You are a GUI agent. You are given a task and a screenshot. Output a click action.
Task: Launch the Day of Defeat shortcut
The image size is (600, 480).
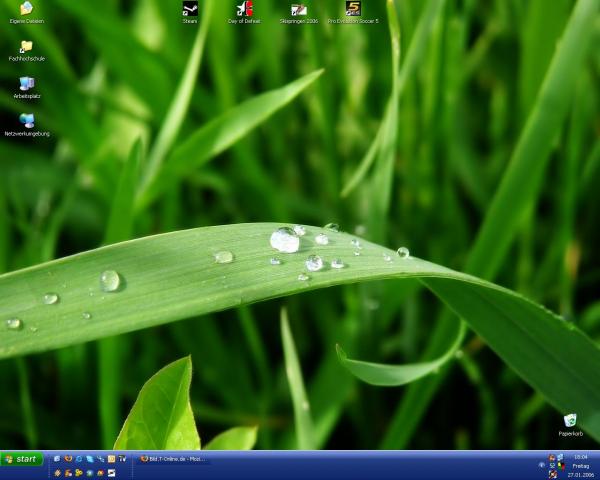[244, 12]
